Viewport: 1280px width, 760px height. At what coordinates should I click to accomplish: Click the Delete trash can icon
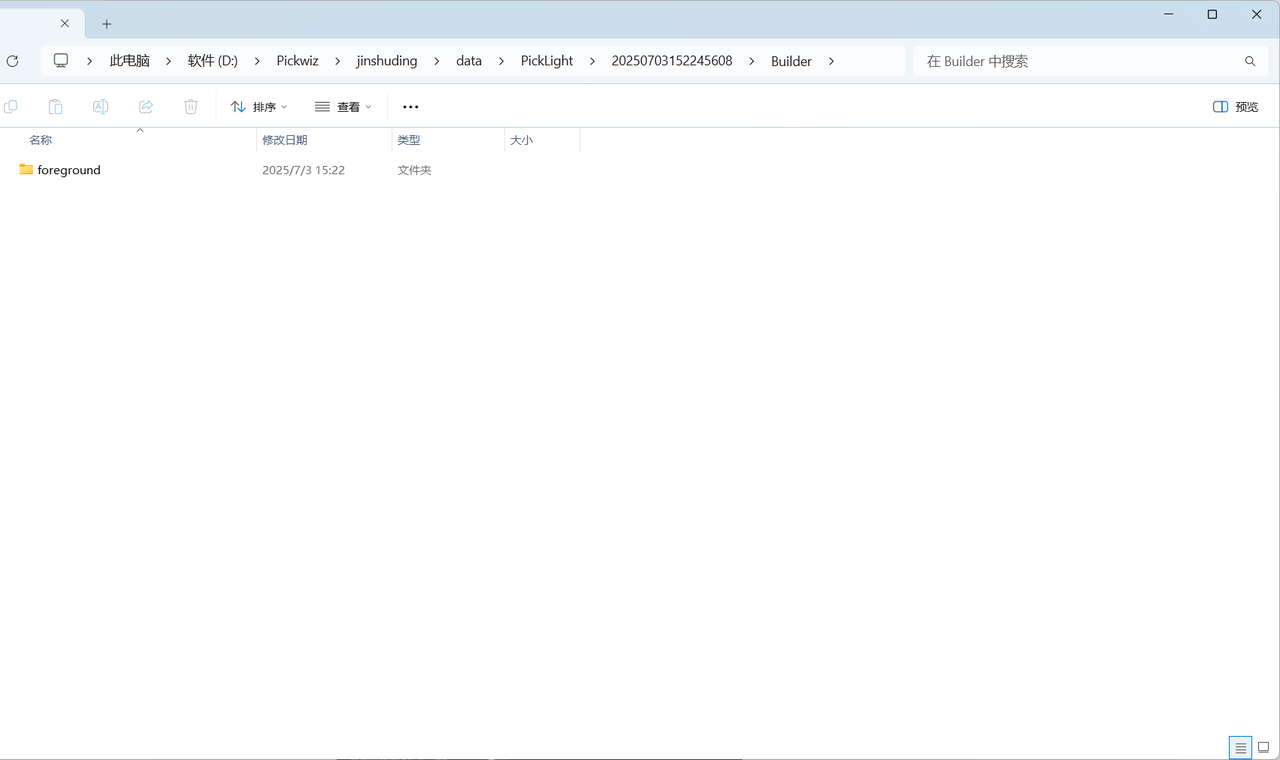191,107
